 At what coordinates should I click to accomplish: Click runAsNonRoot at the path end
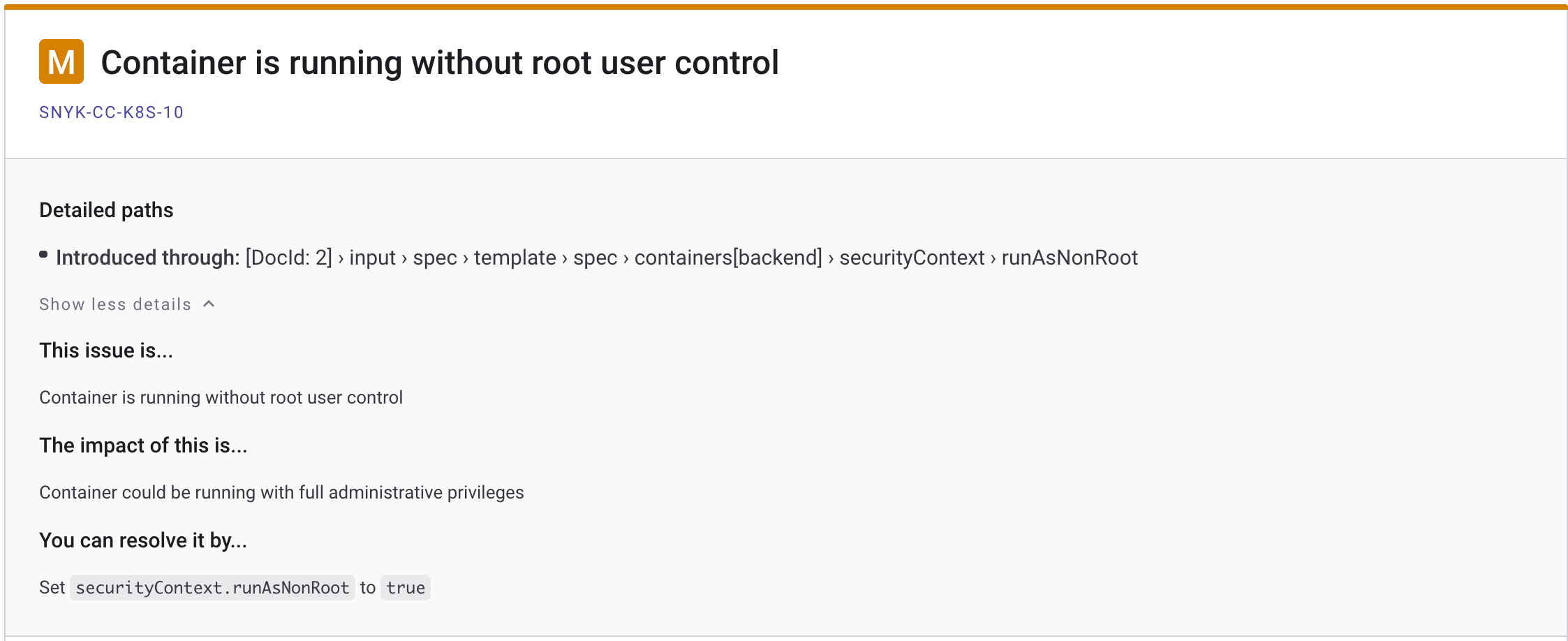click(1070, 258)
